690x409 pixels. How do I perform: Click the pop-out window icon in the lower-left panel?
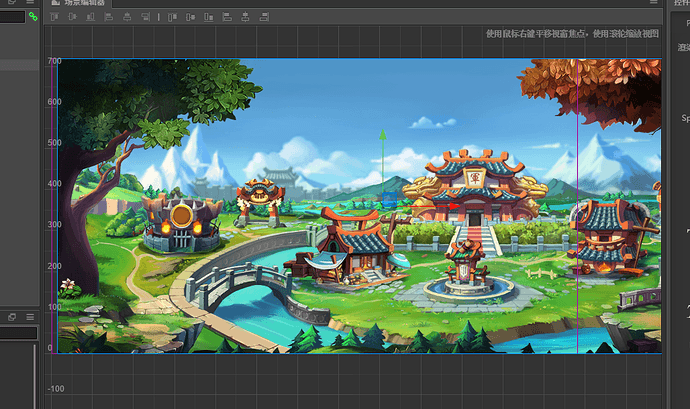tap(12, 317)
